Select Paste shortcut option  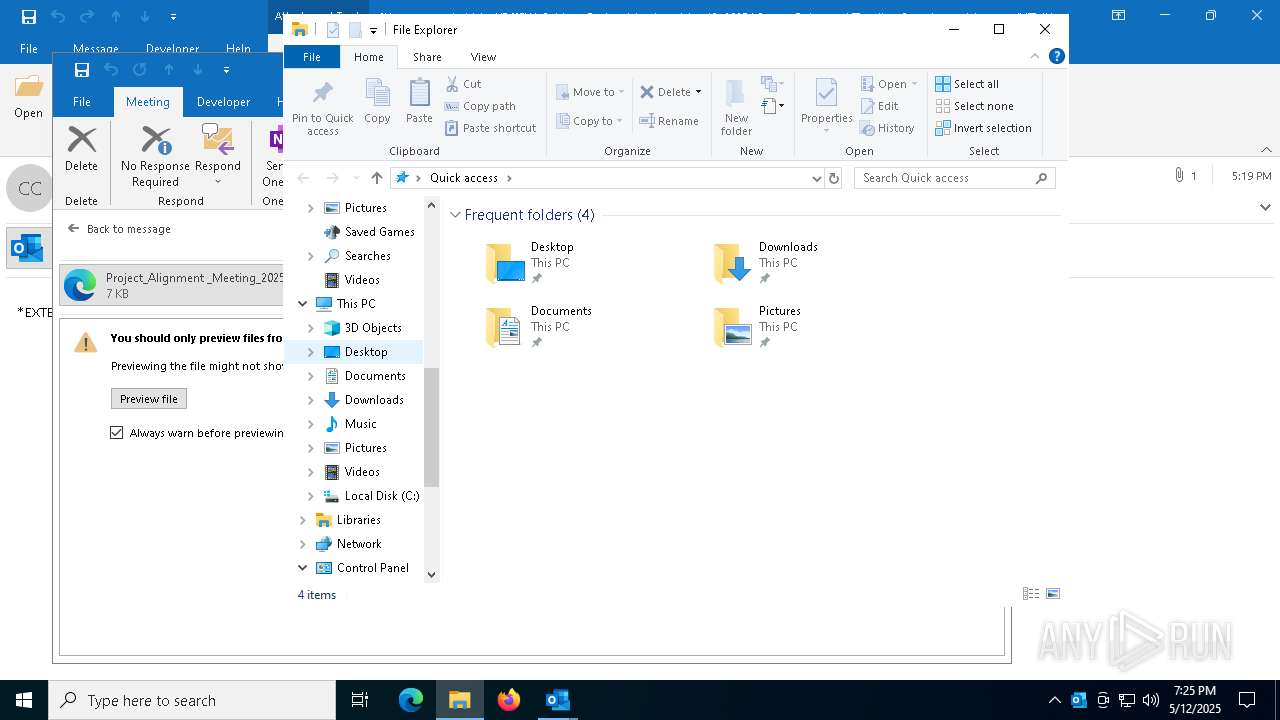point(490,128)
